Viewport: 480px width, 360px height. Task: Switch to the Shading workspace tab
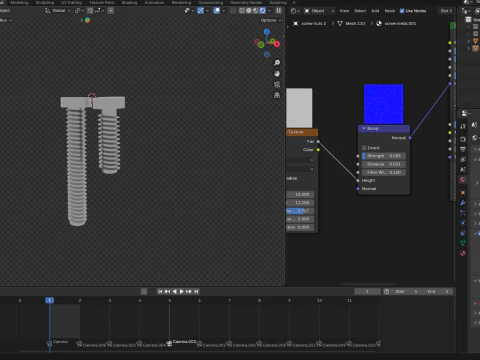coord(129,3)
